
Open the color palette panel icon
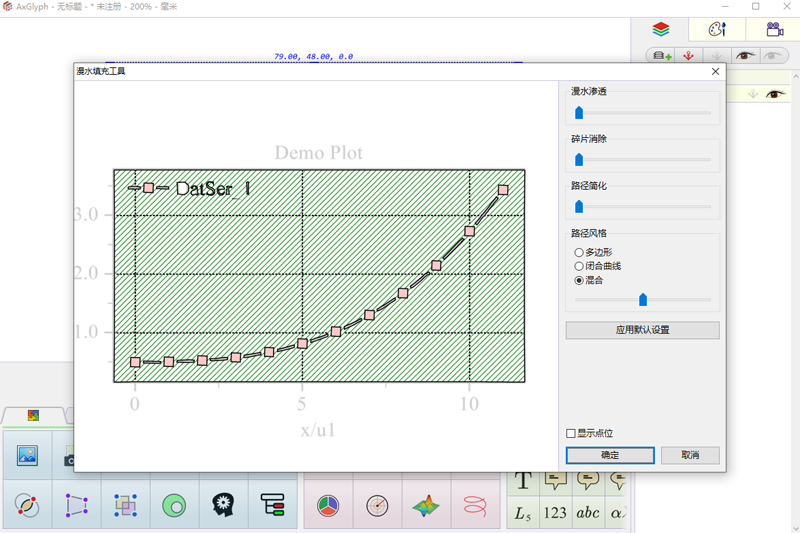[717, 30]
